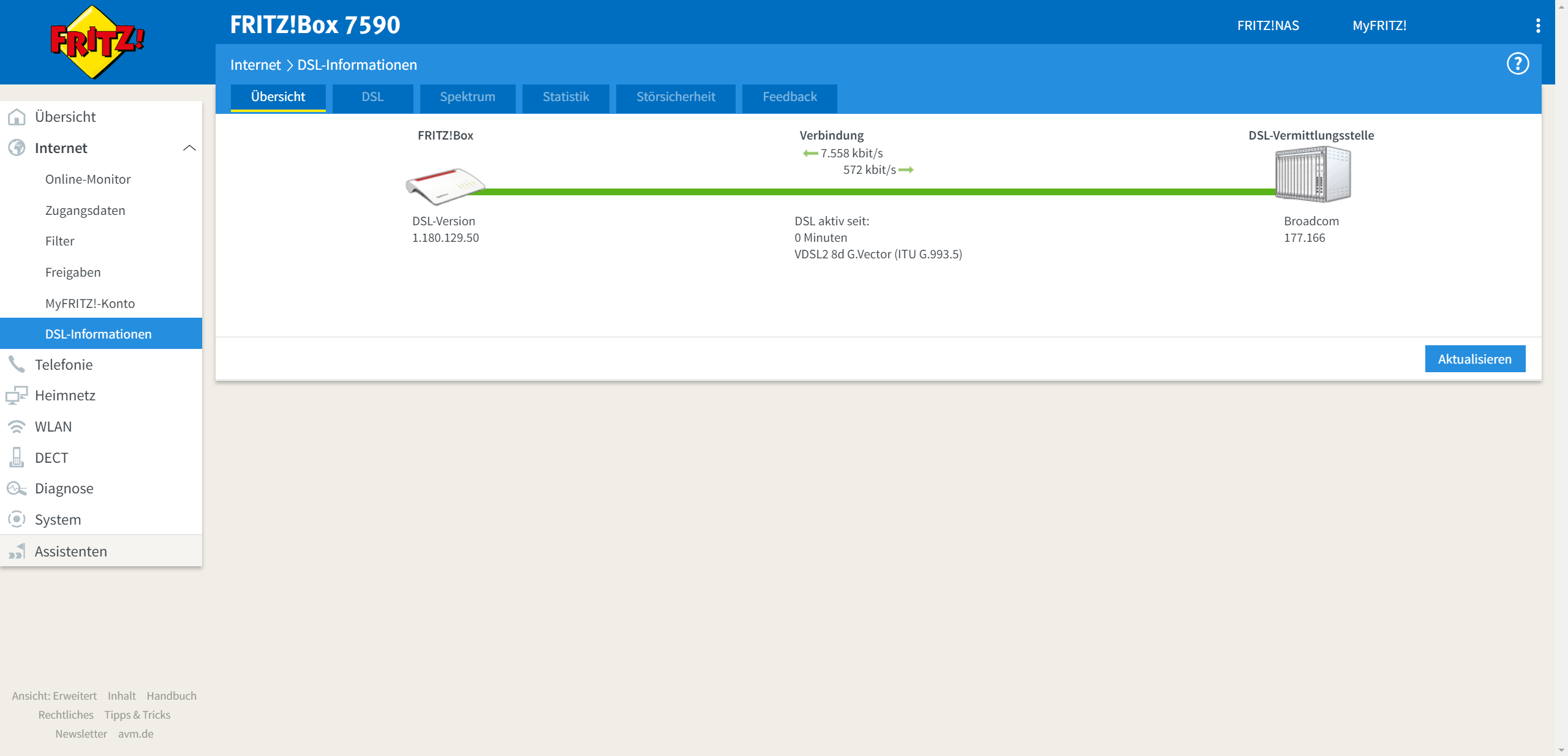Click the DECT handset icon

(17, 457)
